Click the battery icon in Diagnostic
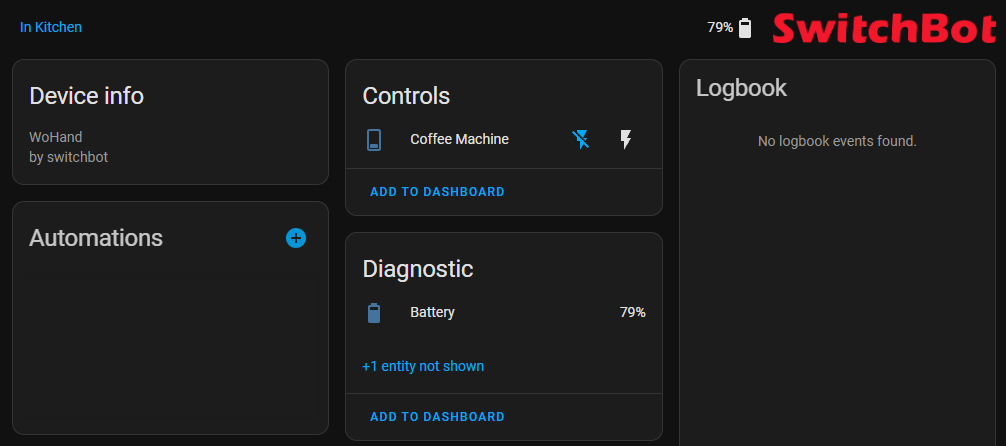The width and height of the screenshot is (1006, 446). pyautogui.click(x=374, y=313)
